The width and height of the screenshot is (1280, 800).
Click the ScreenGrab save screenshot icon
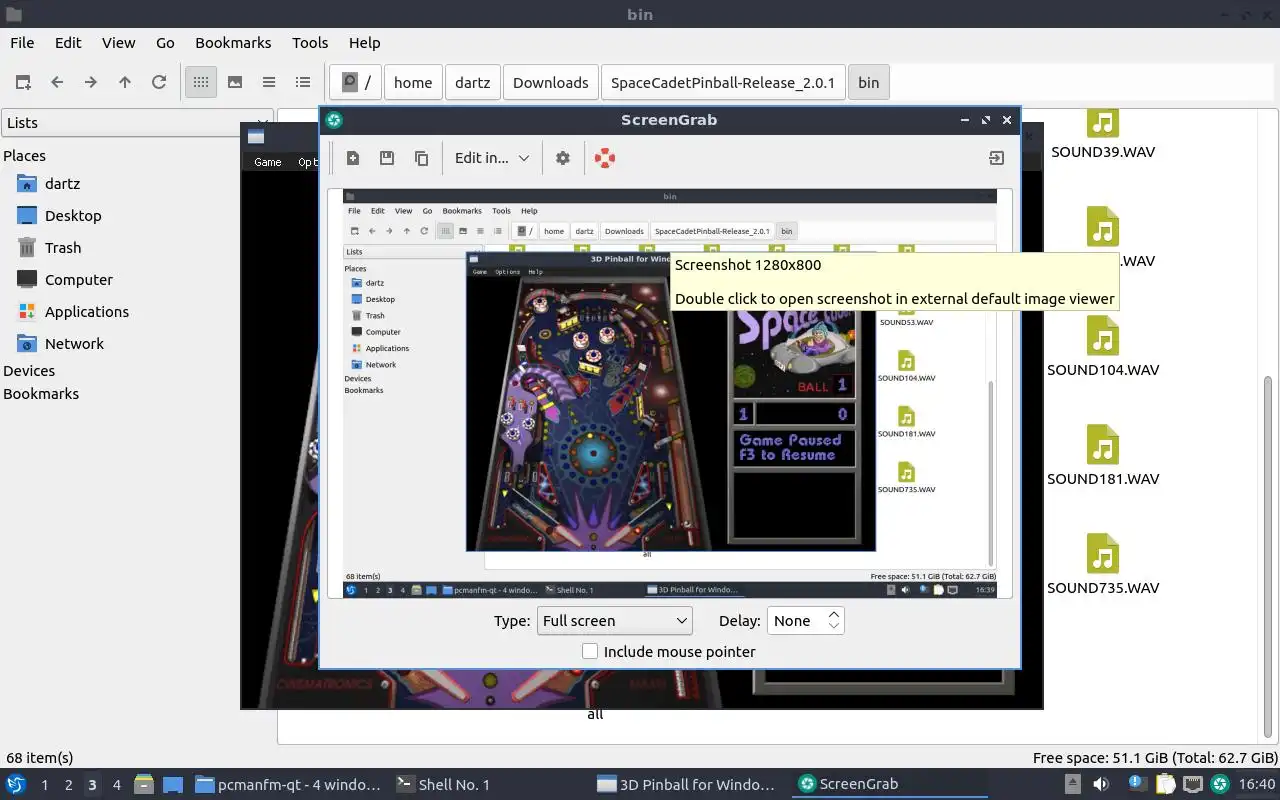(387, 158)
